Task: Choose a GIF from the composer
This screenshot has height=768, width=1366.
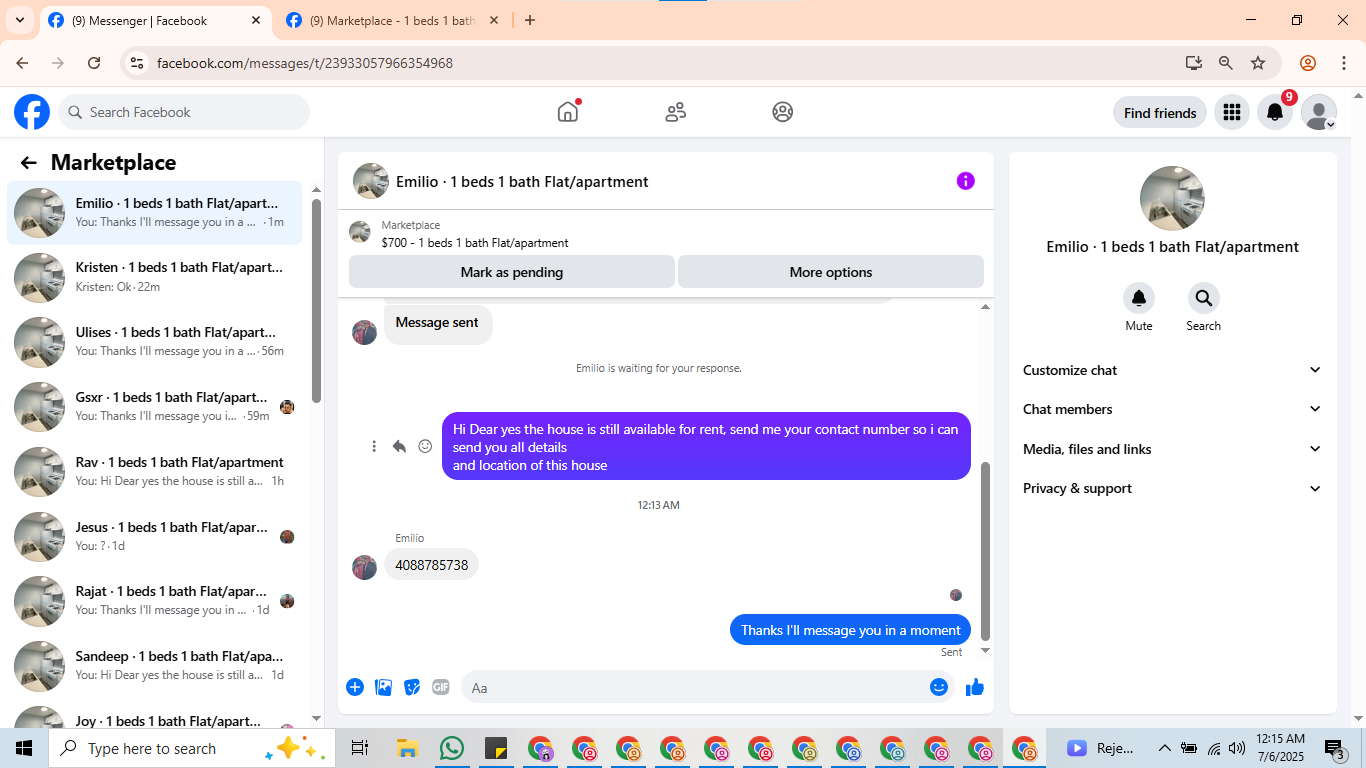Action: [441, 687]
